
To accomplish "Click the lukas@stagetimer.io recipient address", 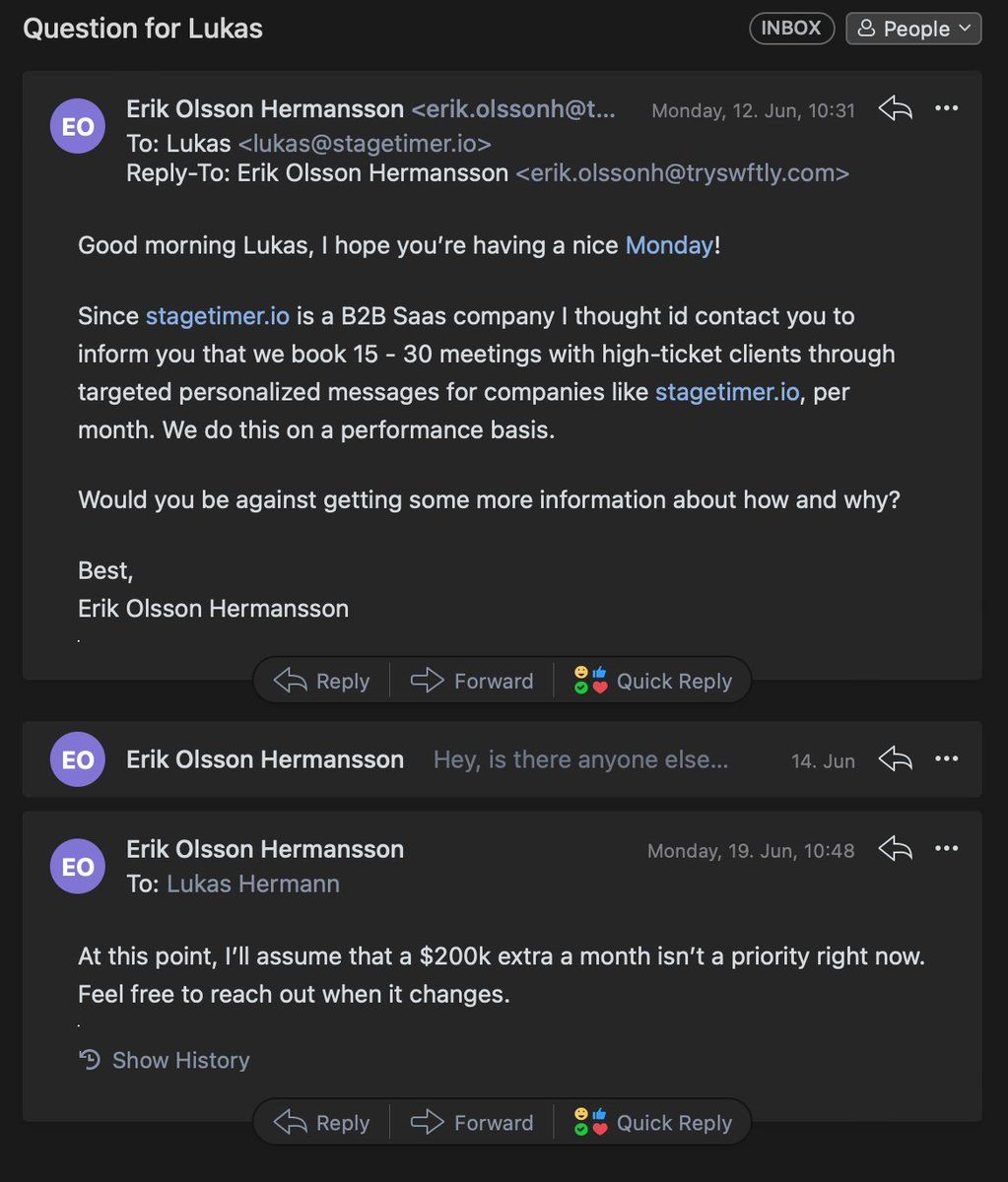I will pos(365,144).
